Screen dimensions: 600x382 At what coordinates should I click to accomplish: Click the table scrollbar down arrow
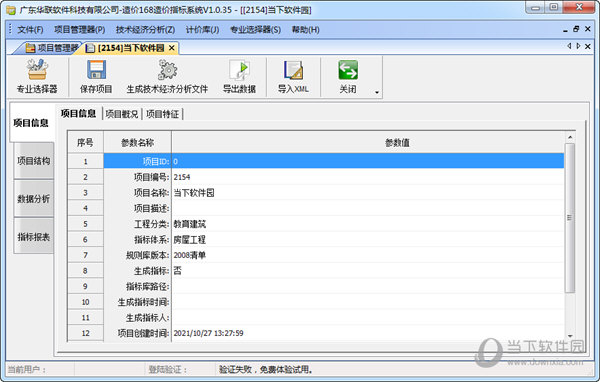(x=570, y=336)
